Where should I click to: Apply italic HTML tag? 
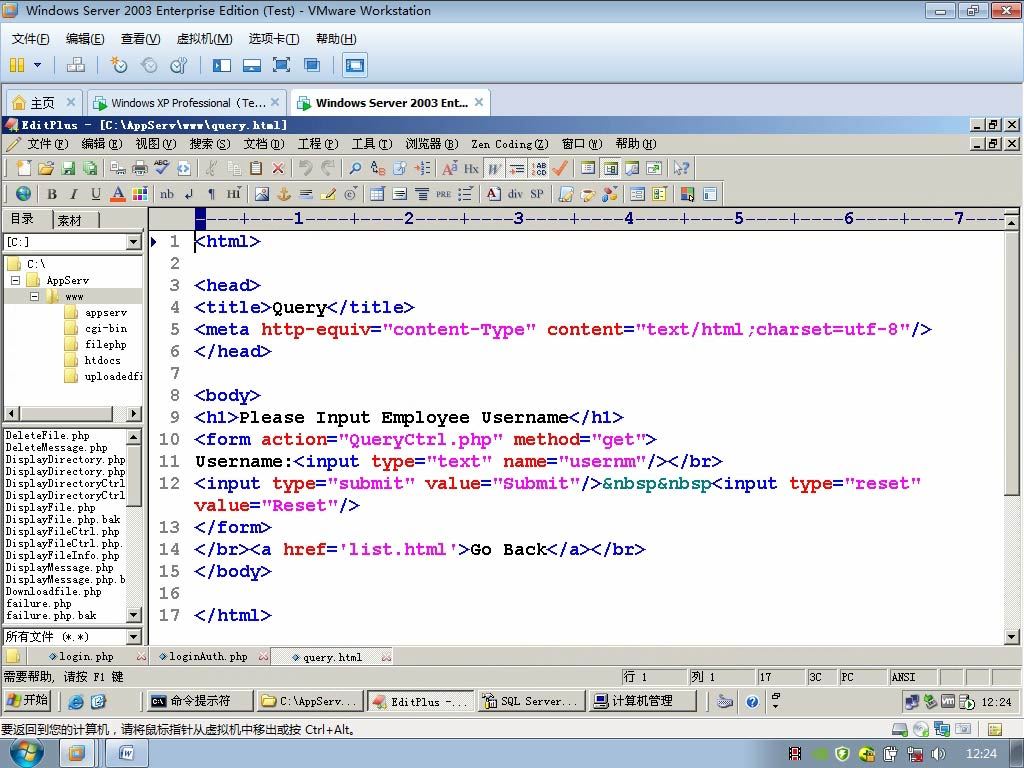coord(74,194)
